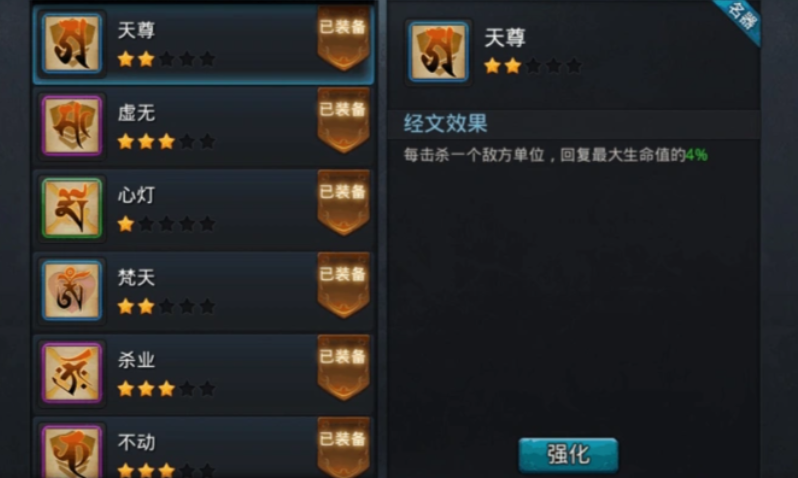The image size is (798, 478).
Task: Toggle 已装备 badge on 梵天 row
Action: coord(344,286)
